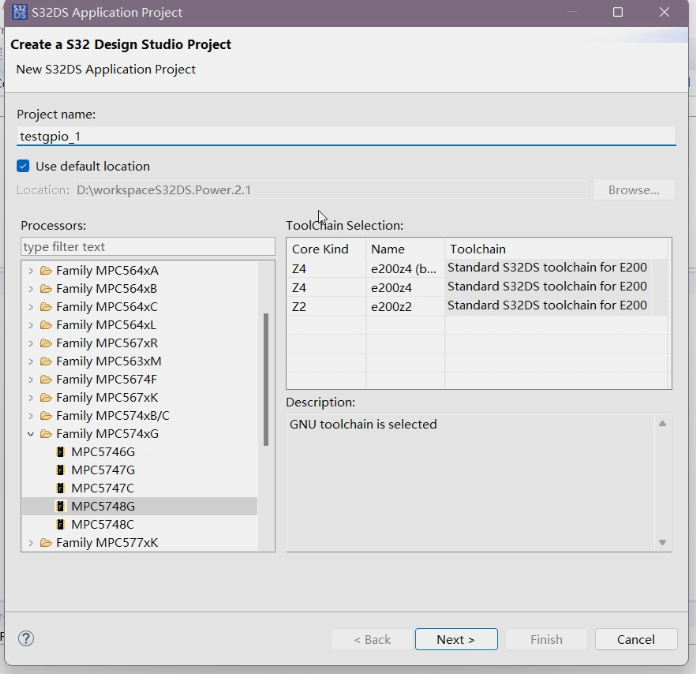The image size is (696, 674).
Task: Expand Family MPC567xK tree node
Action: [x=30, y=398]
